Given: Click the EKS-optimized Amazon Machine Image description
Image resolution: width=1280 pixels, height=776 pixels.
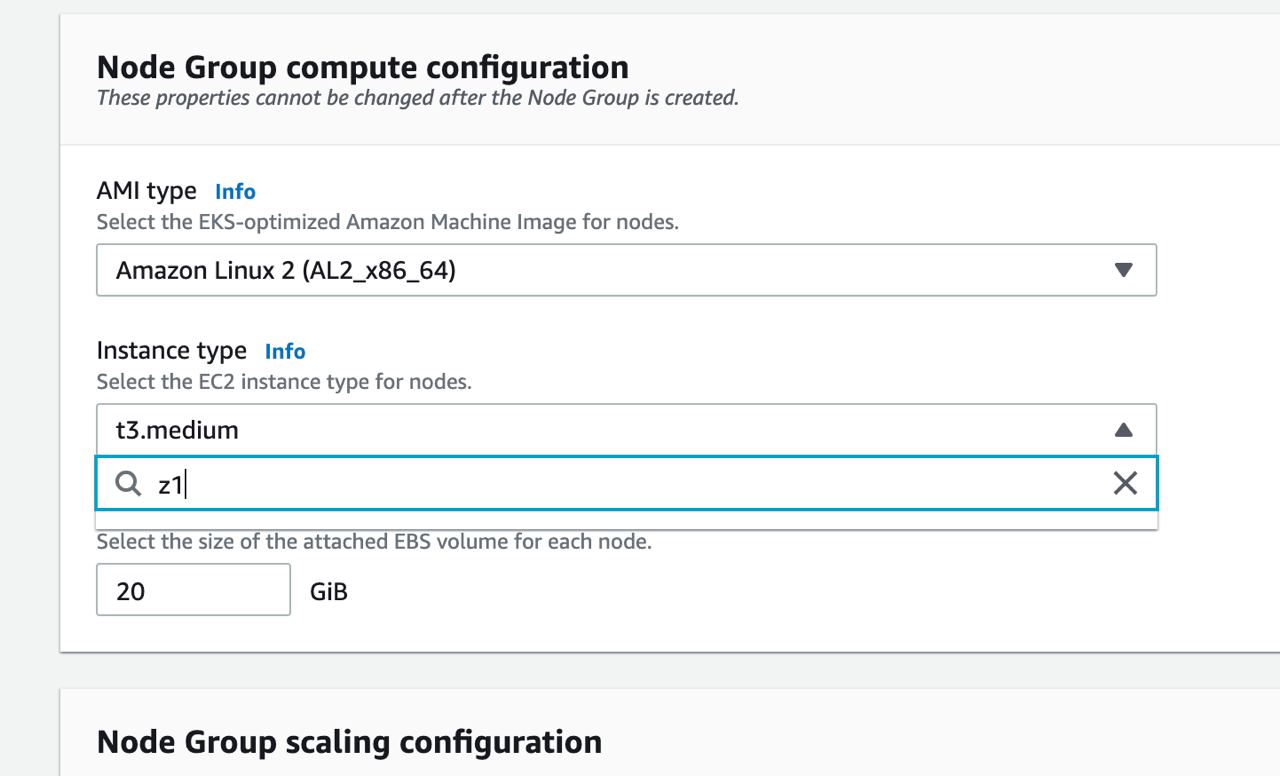Looking at the screenshot, I should tap(387, 222).
